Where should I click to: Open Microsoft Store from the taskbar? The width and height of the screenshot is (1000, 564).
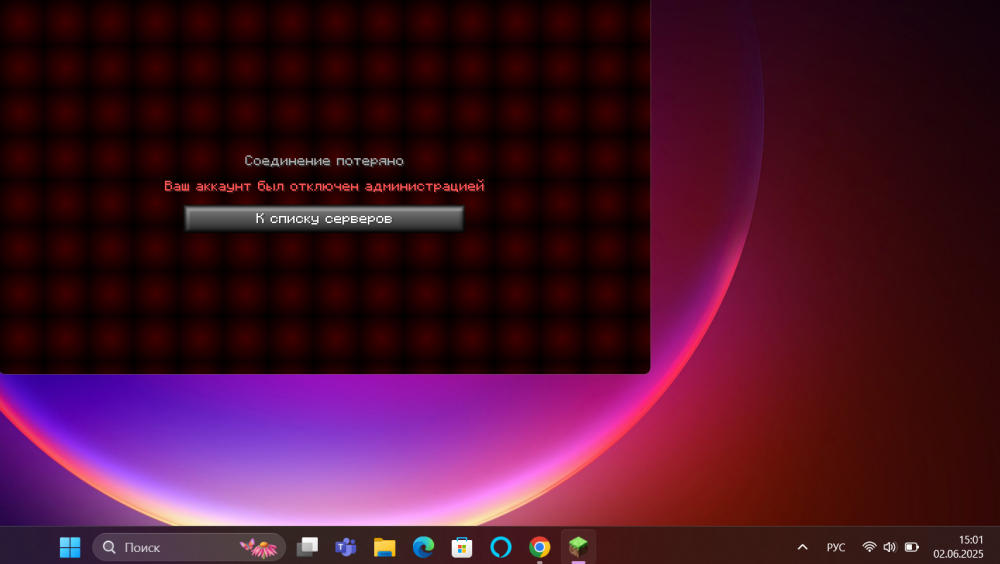462,547
